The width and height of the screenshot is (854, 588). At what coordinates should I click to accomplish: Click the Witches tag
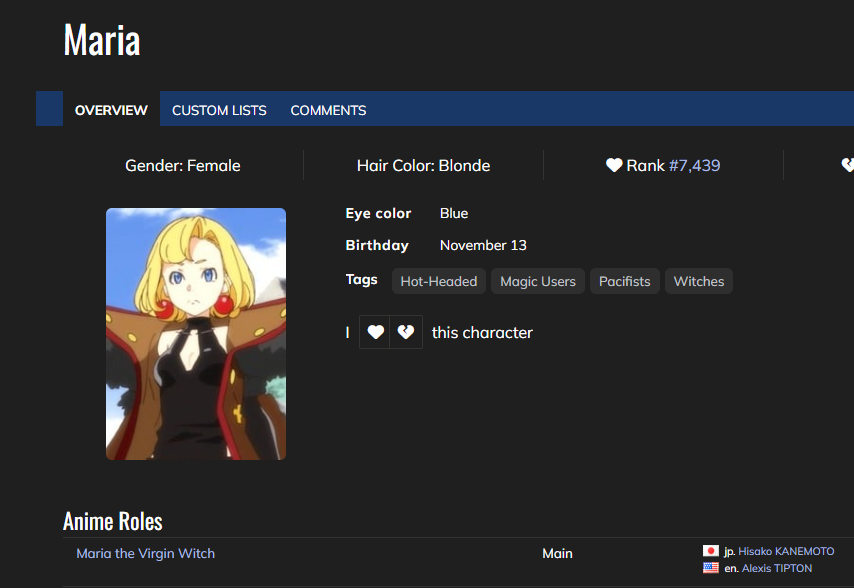699,281
